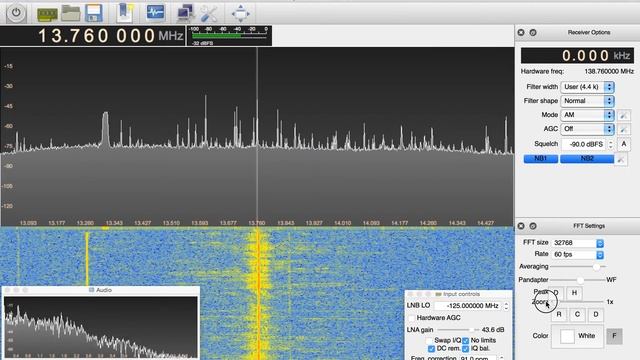
Task: Toggle peak detect D button
Action: (x=556, y=293)
